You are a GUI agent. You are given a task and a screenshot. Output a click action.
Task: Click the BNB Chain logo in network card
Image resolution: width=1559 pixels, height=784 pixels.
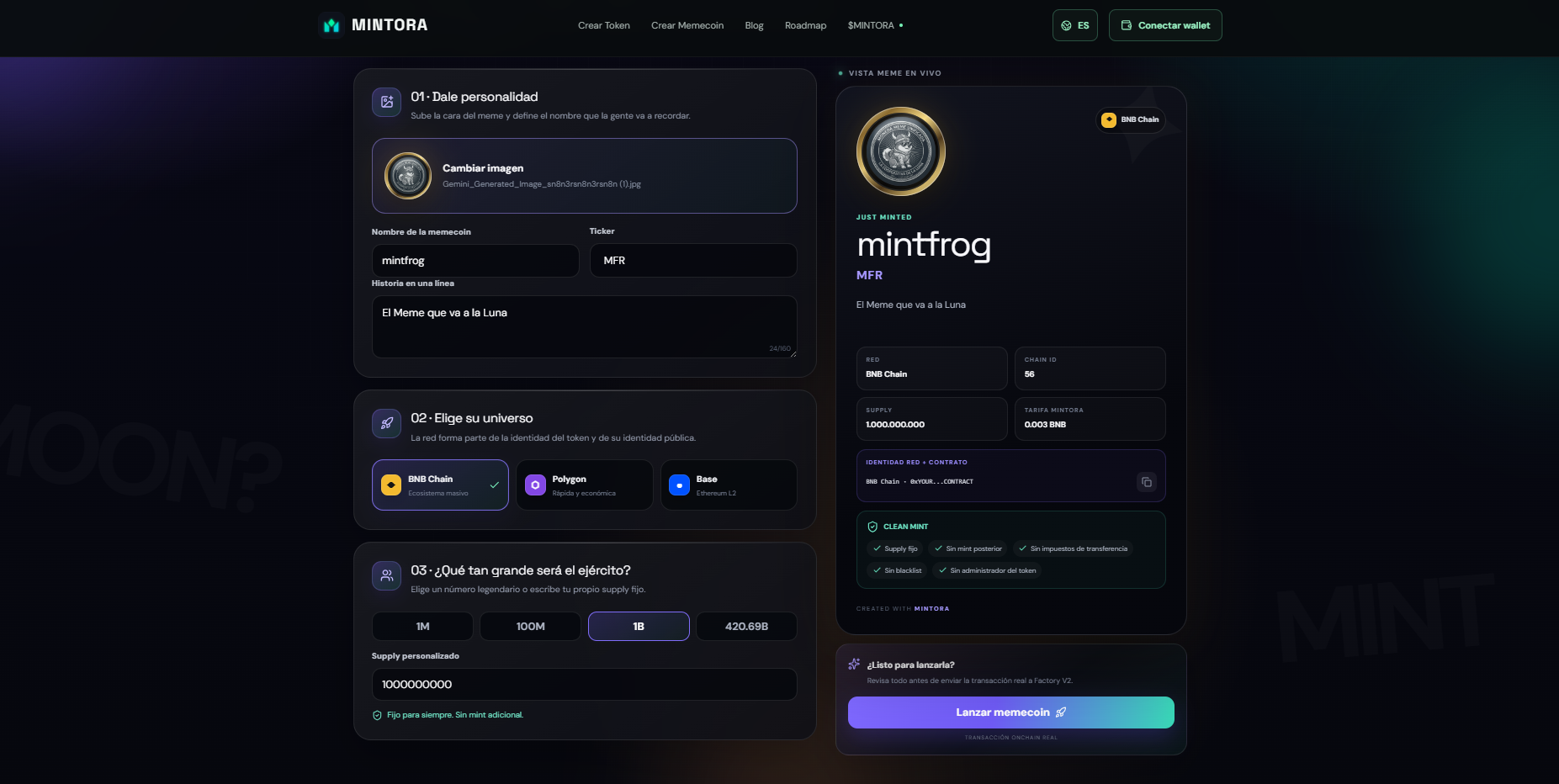tap(391, 485)
